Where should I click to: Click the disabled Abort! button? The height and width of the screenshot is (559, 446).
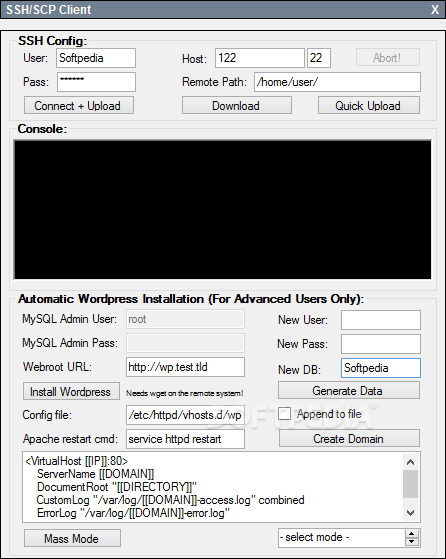coord(388,57)
